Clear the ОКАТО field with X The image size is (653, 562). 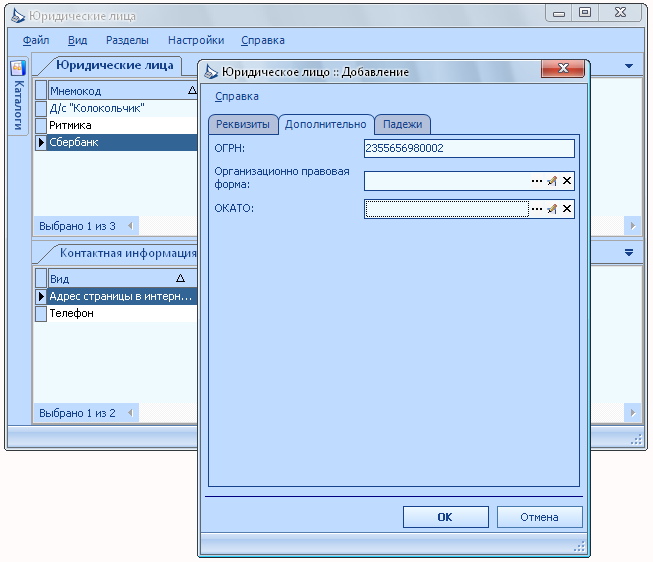567,209
